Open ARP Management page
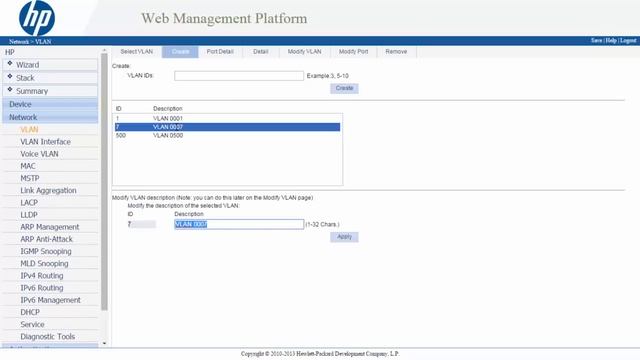 tap(50, 227)
